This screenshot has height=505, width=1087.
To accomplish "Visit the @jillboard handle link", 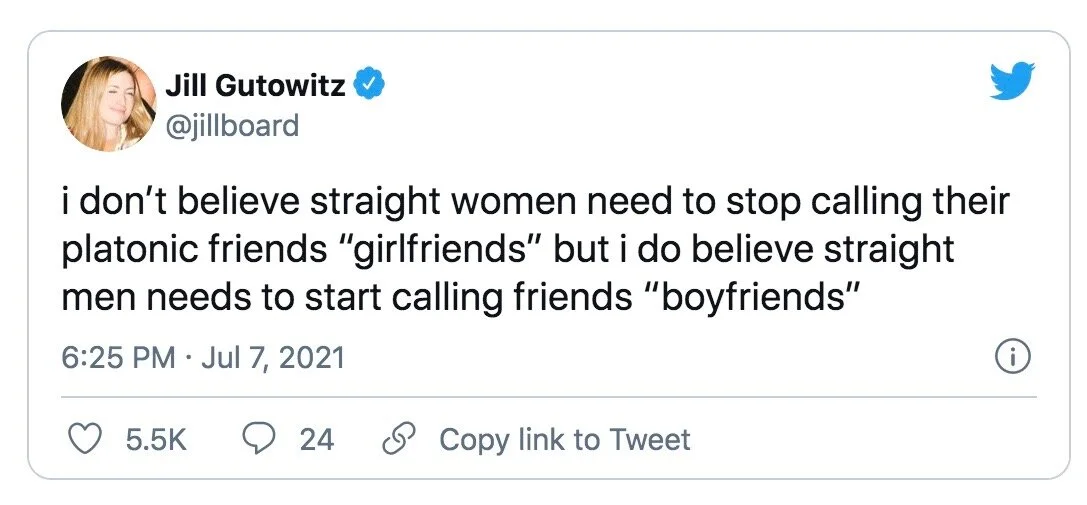I will tap(232, 126).
